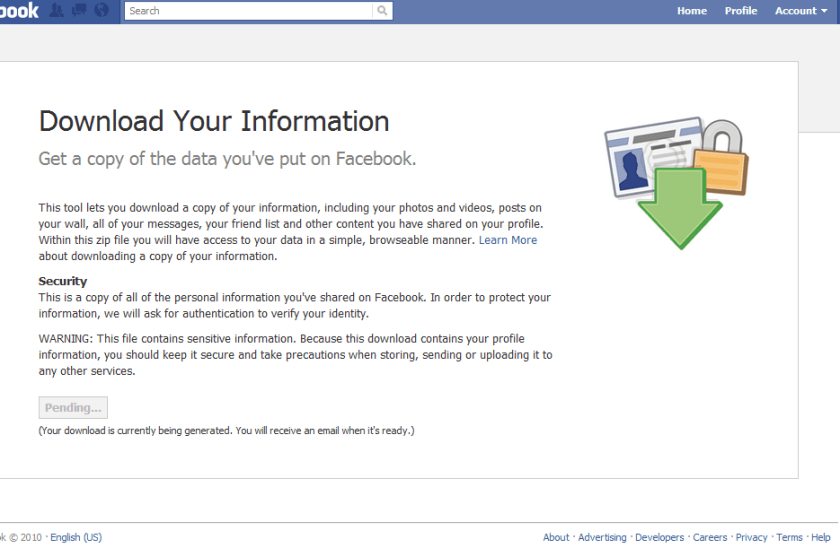Follow the Learn More link
Screen dimensions: 840x548
(507, 240)
